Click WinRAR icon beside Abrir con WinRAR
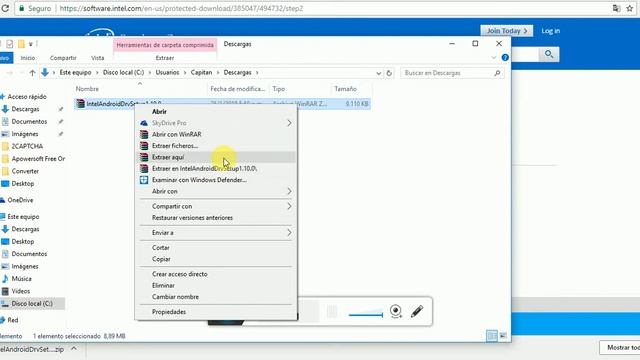The width and height of the screenshot is (640, 360). click(x=144, y=134)
